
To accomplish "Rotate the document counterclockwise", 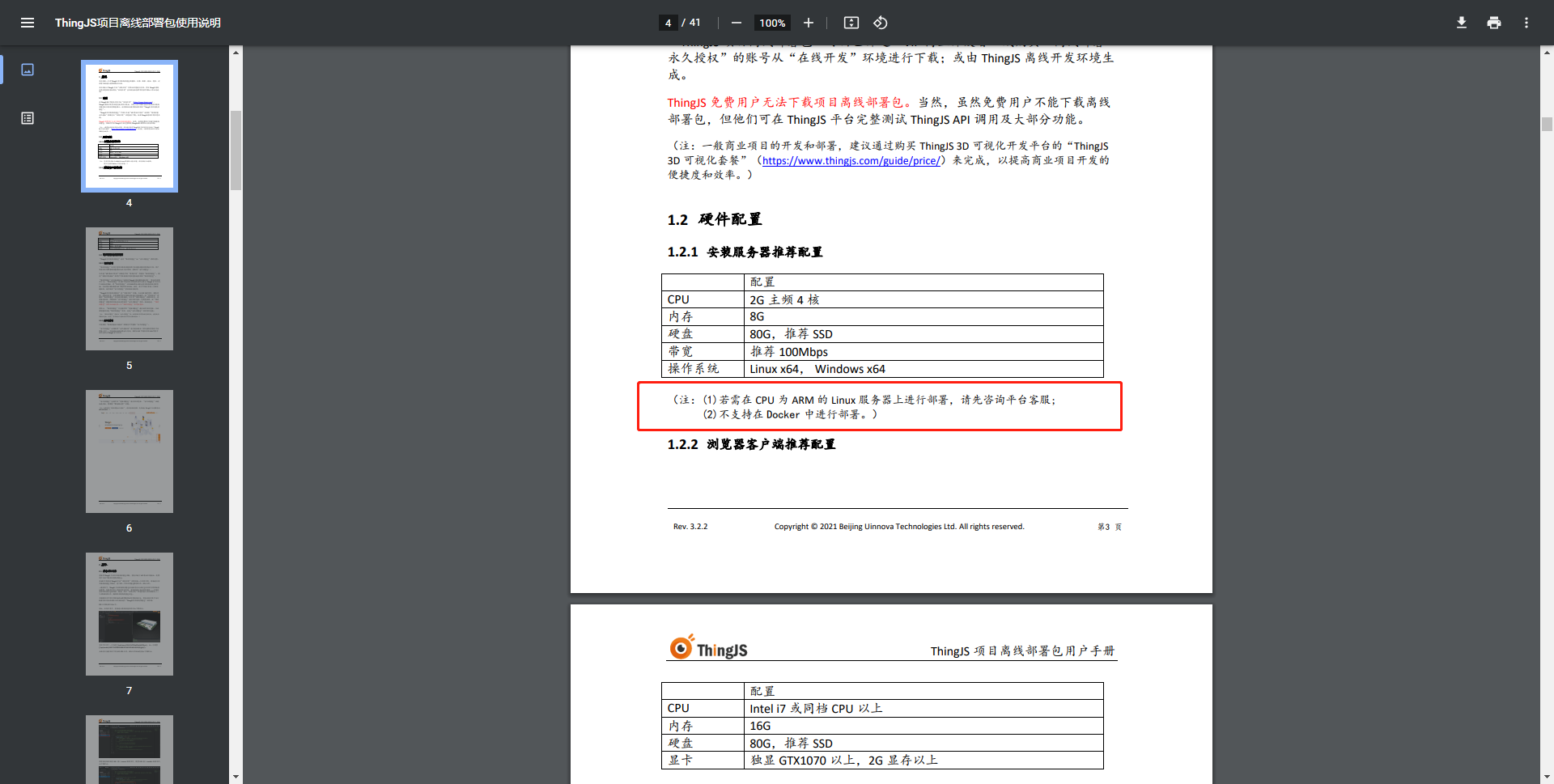I will pyautogui.click(x=881, y=23).
